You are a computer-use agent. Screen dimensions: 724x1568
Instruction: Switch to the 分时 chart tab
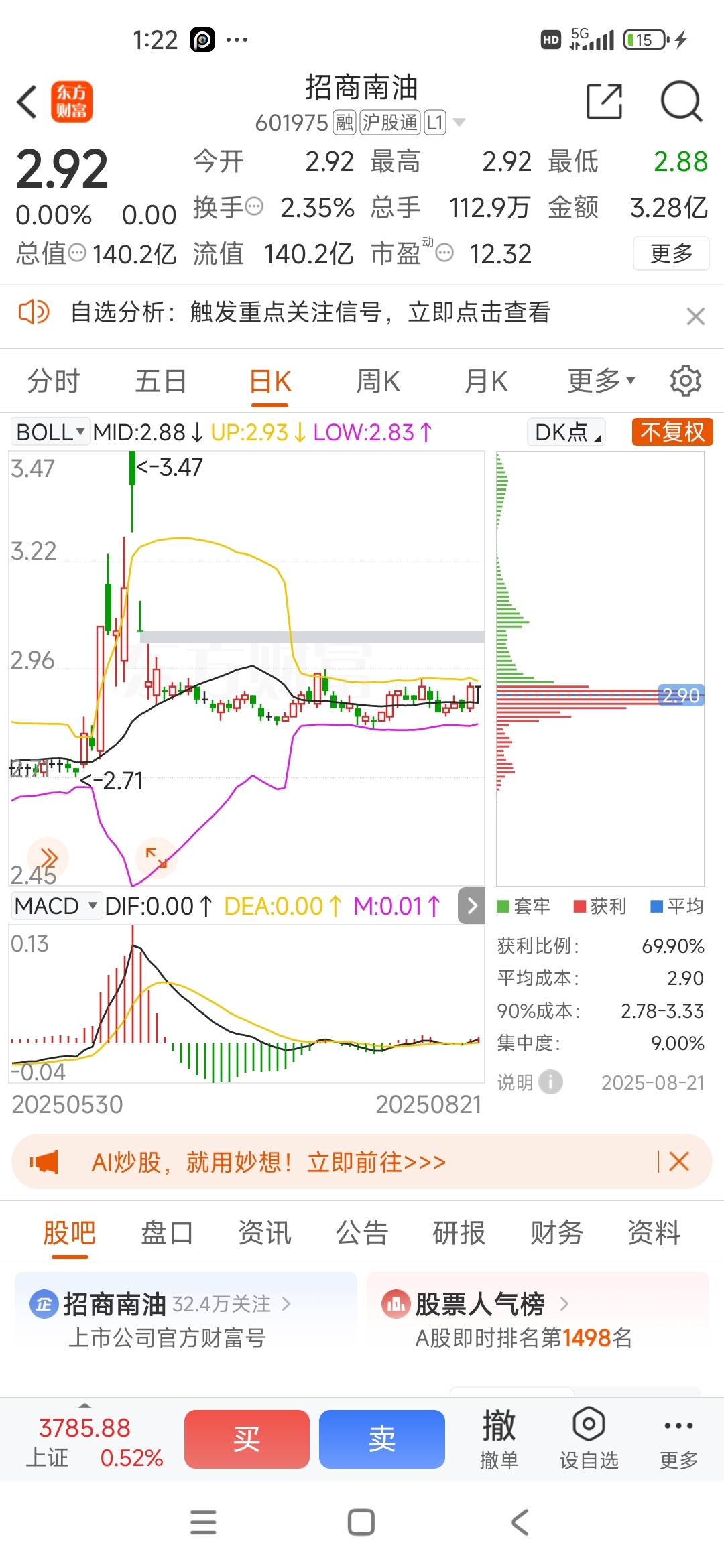tap(54, 381)
